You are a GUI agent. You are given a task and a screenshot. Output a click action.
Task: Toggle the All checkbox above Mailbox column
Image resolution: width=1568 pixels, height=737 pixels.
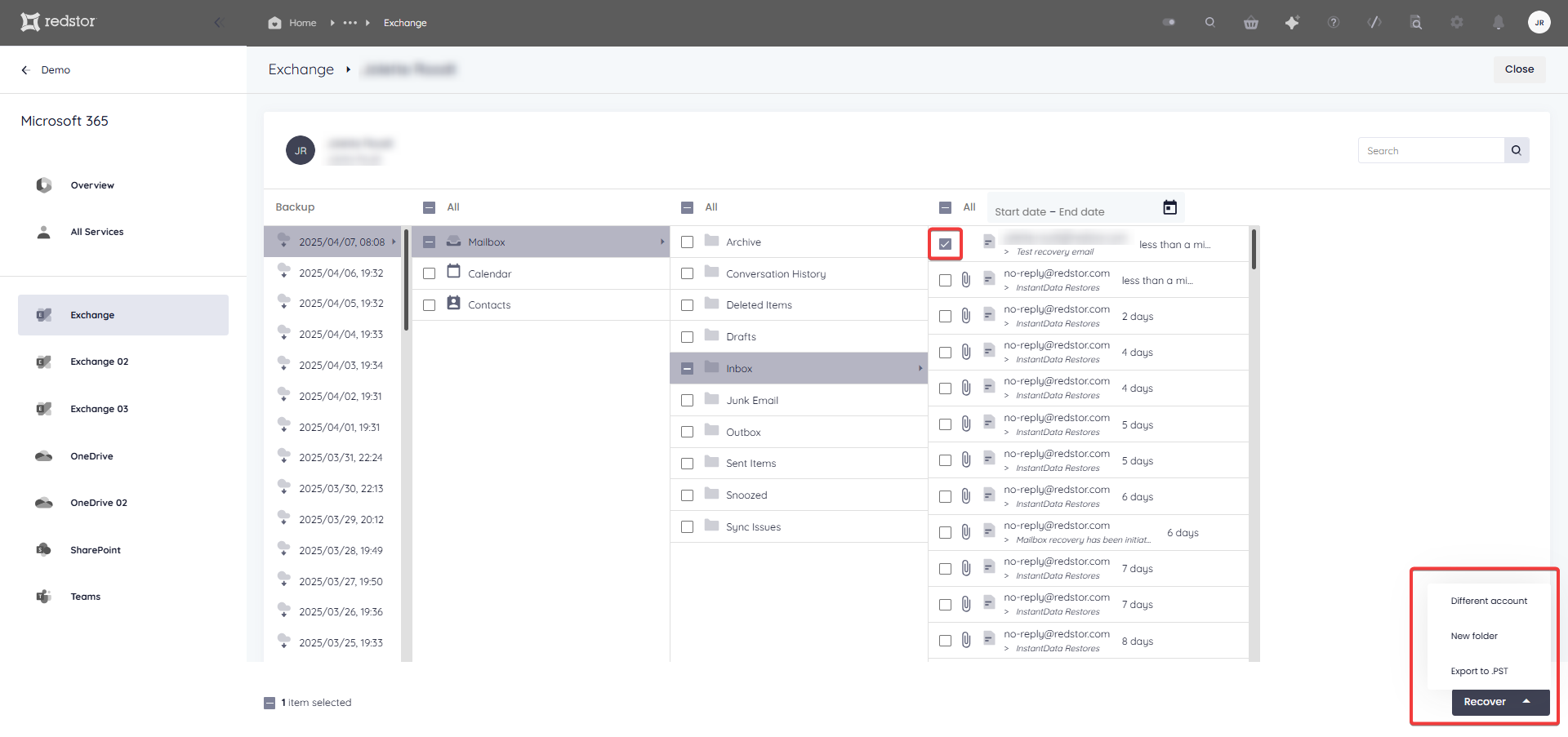pyautogui.click(x=430, y=207)
